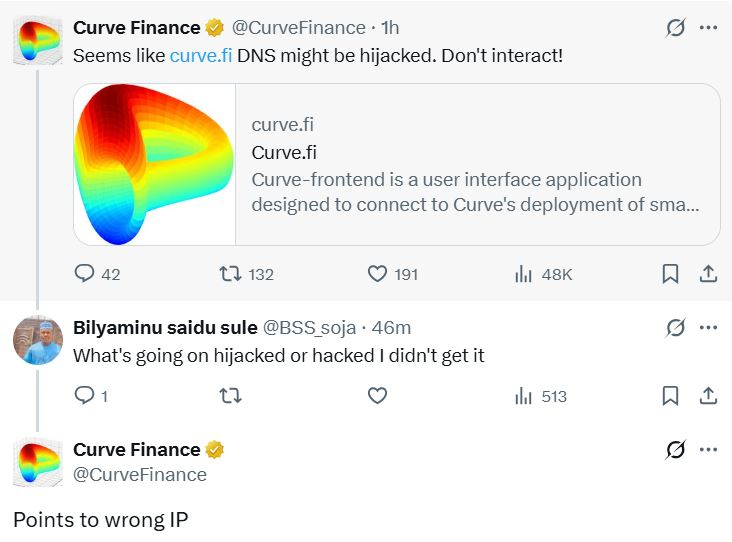This screenshot has width=732, height=542.
Task: Repost Bilyaminu saidu sule's reply
Action: click(230, 396)
